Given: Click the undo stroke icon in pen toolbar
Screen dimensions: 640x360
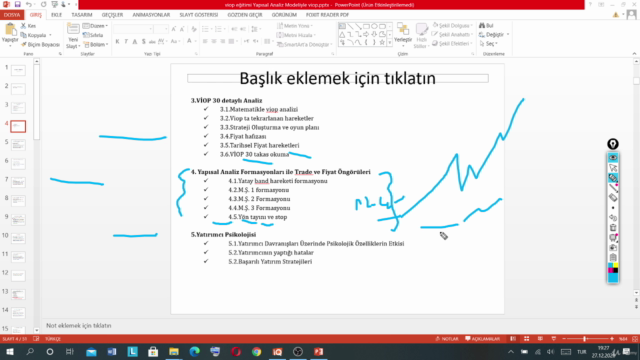Looking at the screenshot, I should coord(613,218).
